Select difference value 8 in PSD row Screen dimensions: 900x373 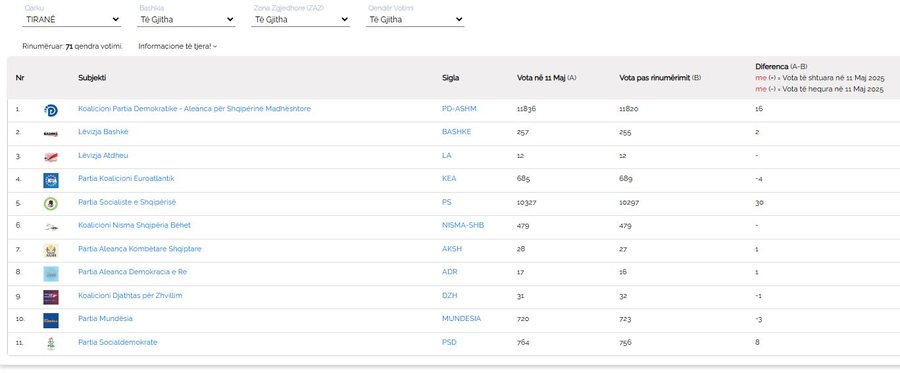(x=757, y=342)
